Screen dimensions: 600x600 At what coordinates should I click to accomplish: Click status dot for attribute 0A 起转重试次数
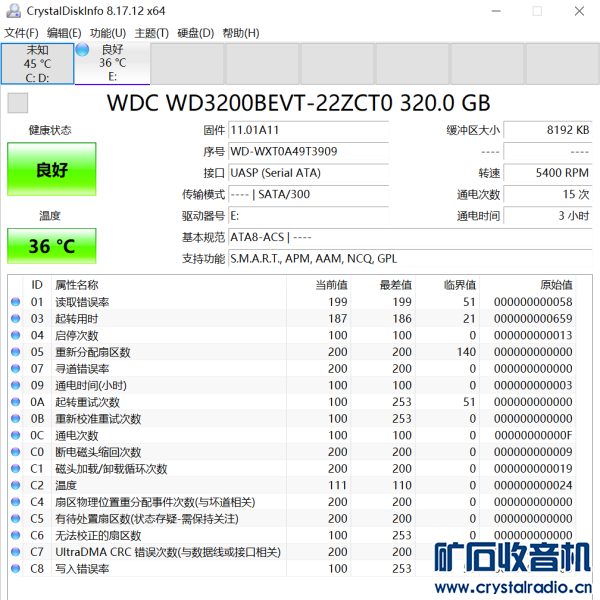coord(15,402)
